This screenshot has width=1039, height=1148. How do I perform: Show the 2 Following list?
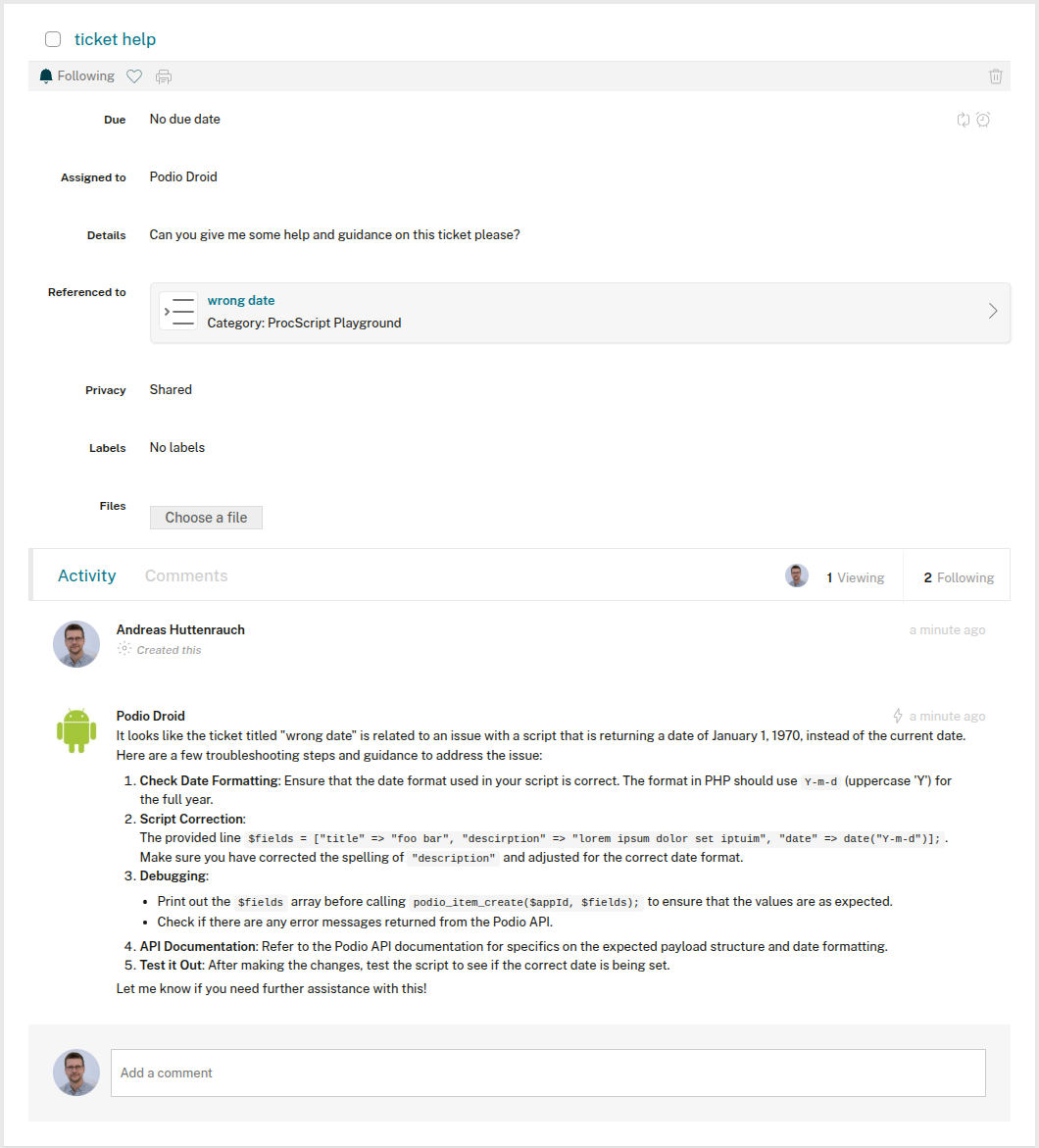(958, 577)
